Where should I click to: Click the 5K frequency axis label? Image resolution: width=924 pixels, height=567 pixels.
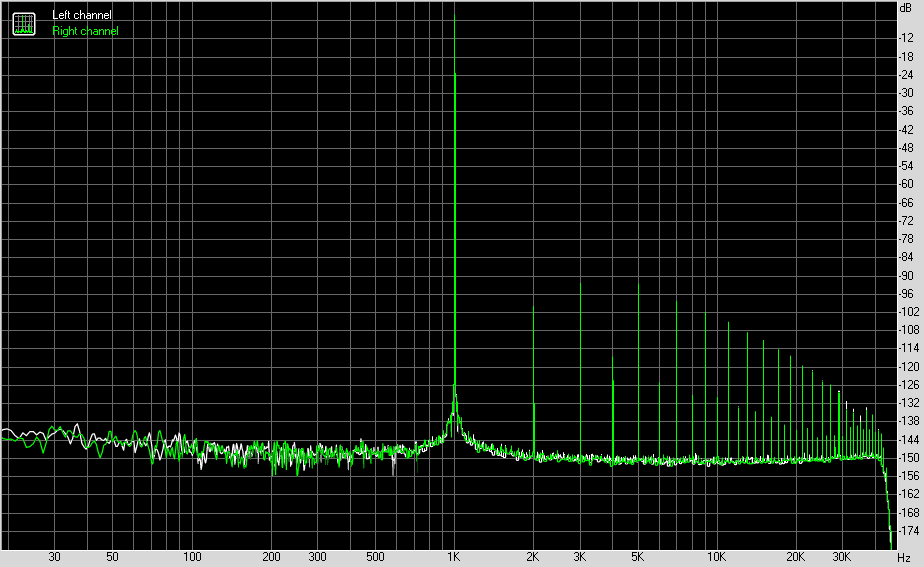click(x=638, y=557)
